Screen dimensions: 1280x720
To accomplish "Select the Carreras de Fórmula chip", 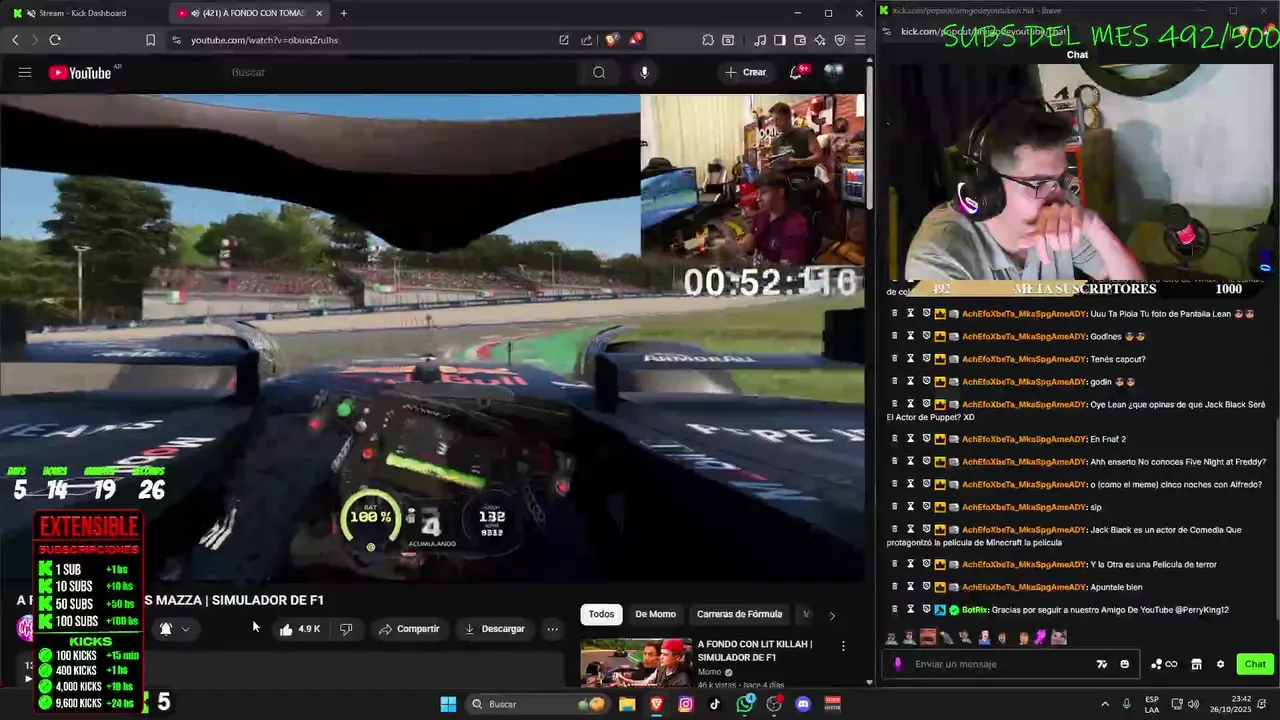I will coord(739,614).
